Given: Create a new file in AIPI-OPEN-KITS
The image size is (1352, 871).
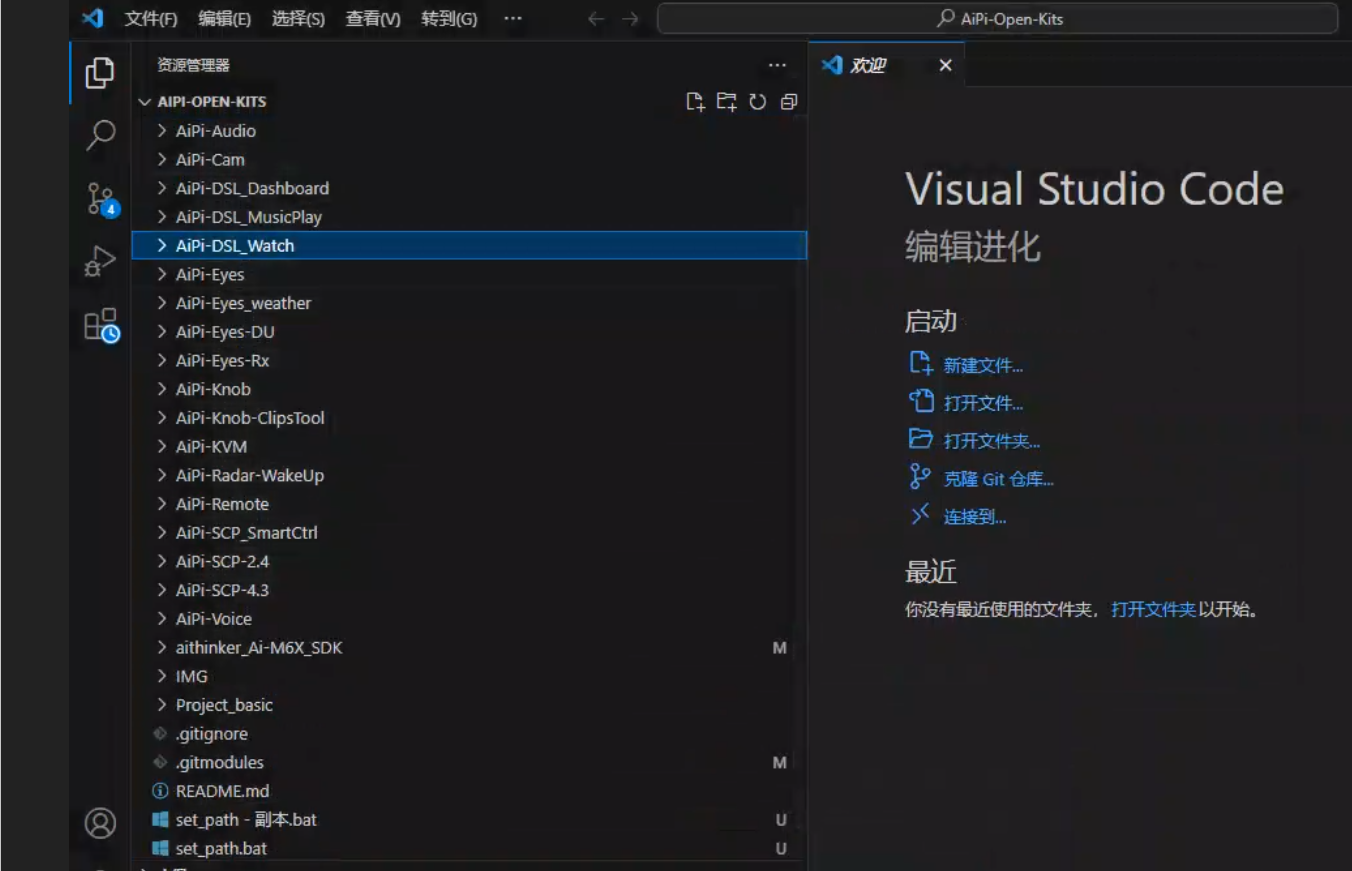Looking at the screenshot, I should point(695,101).
